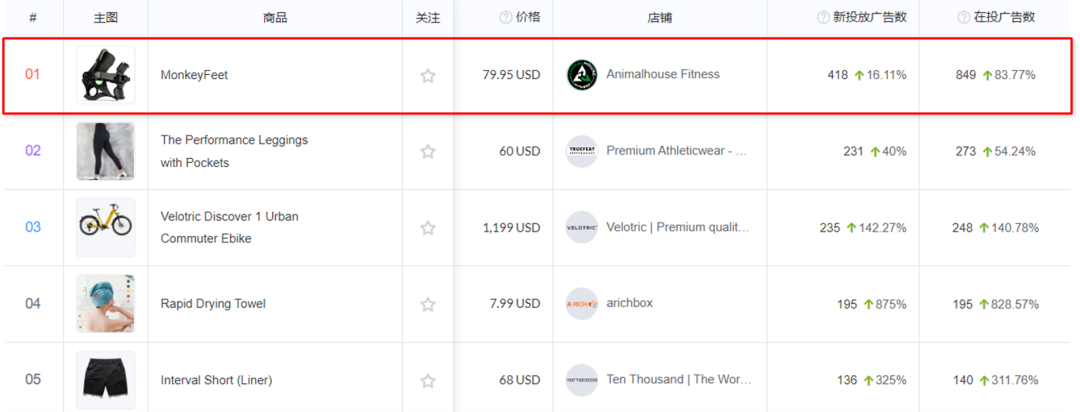View the Rapid Drying Towel image
Screen dimensions: 1080x412
pyautogui.click(x=105, y=304)
